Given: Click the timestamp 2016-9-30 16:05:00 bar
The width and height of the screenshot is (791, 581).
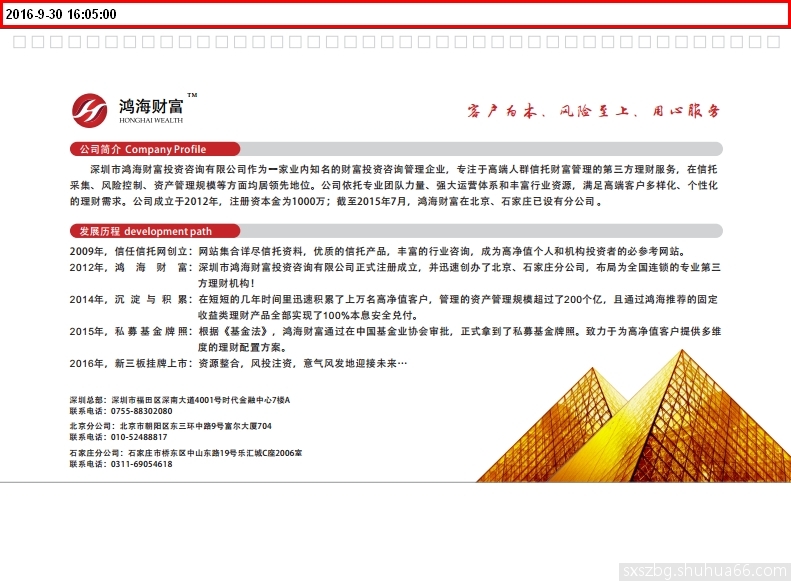Looking at the screenshot, I should 395,14.
